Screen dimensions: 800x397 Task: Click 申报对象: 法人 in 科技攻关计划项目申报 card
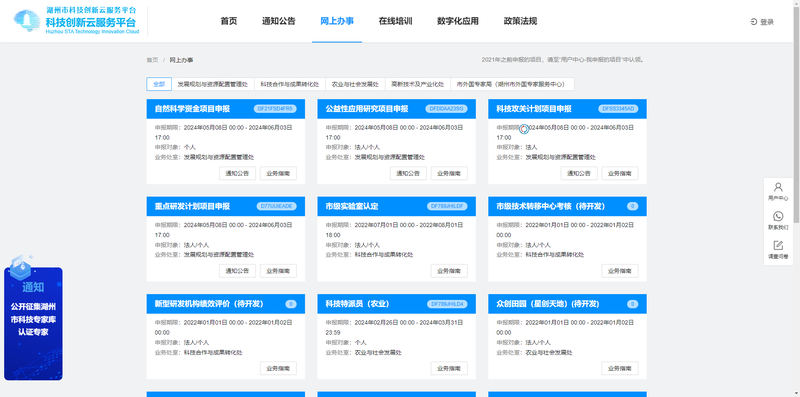(x=517, y=147)
